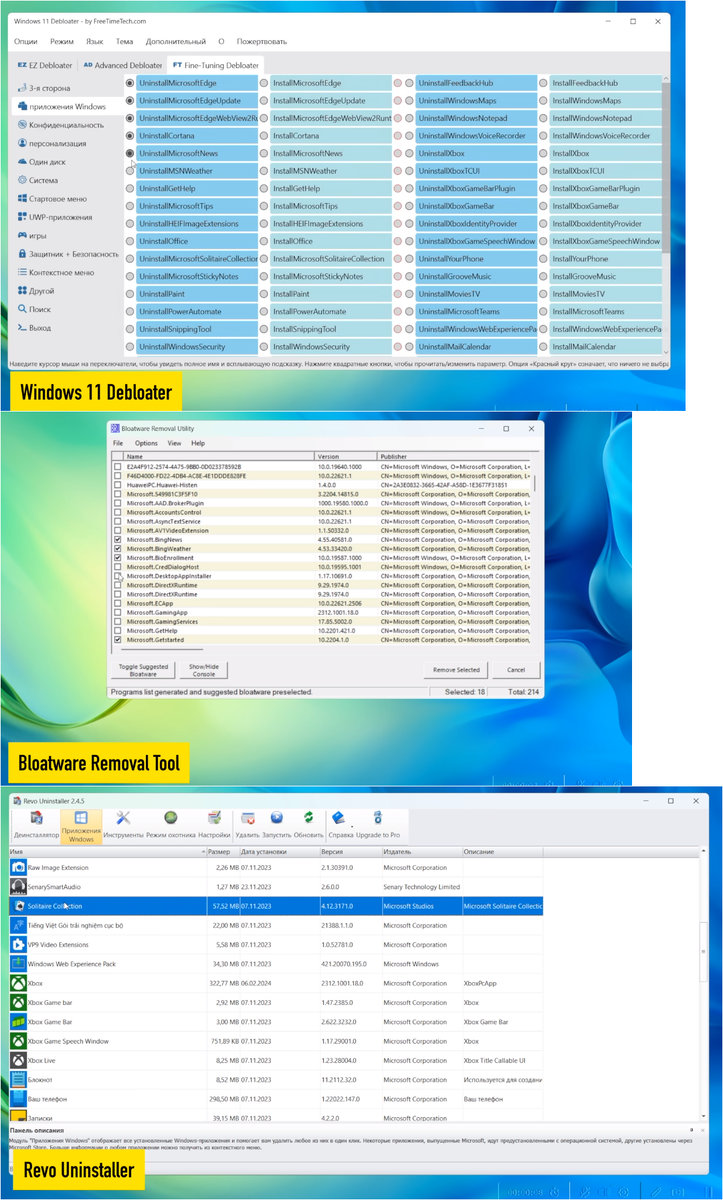This screenshot has width=723, height=1200.
Task: Click Запустить icon in Revo toolbar
Action: (x=276, y=825)
